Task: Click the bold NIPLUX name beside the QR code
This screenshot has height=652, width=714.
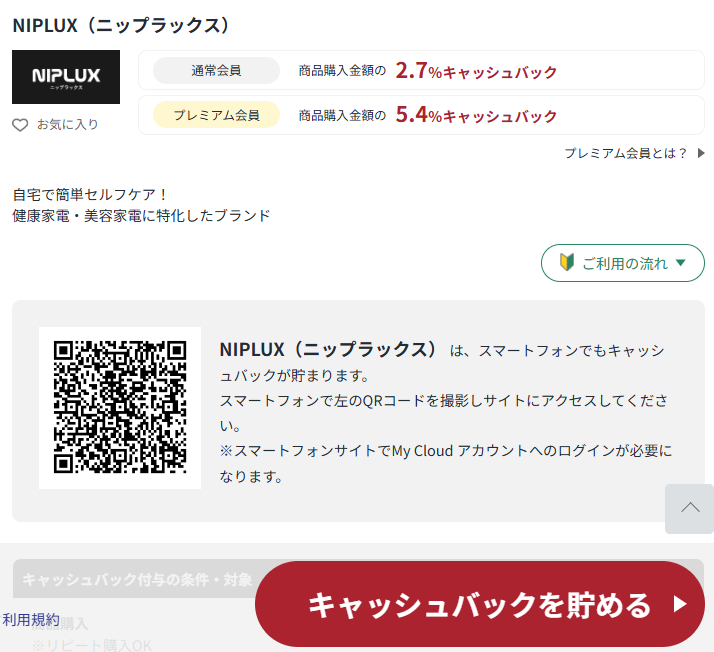Action: pyautogui.click(x=328, y=350)
